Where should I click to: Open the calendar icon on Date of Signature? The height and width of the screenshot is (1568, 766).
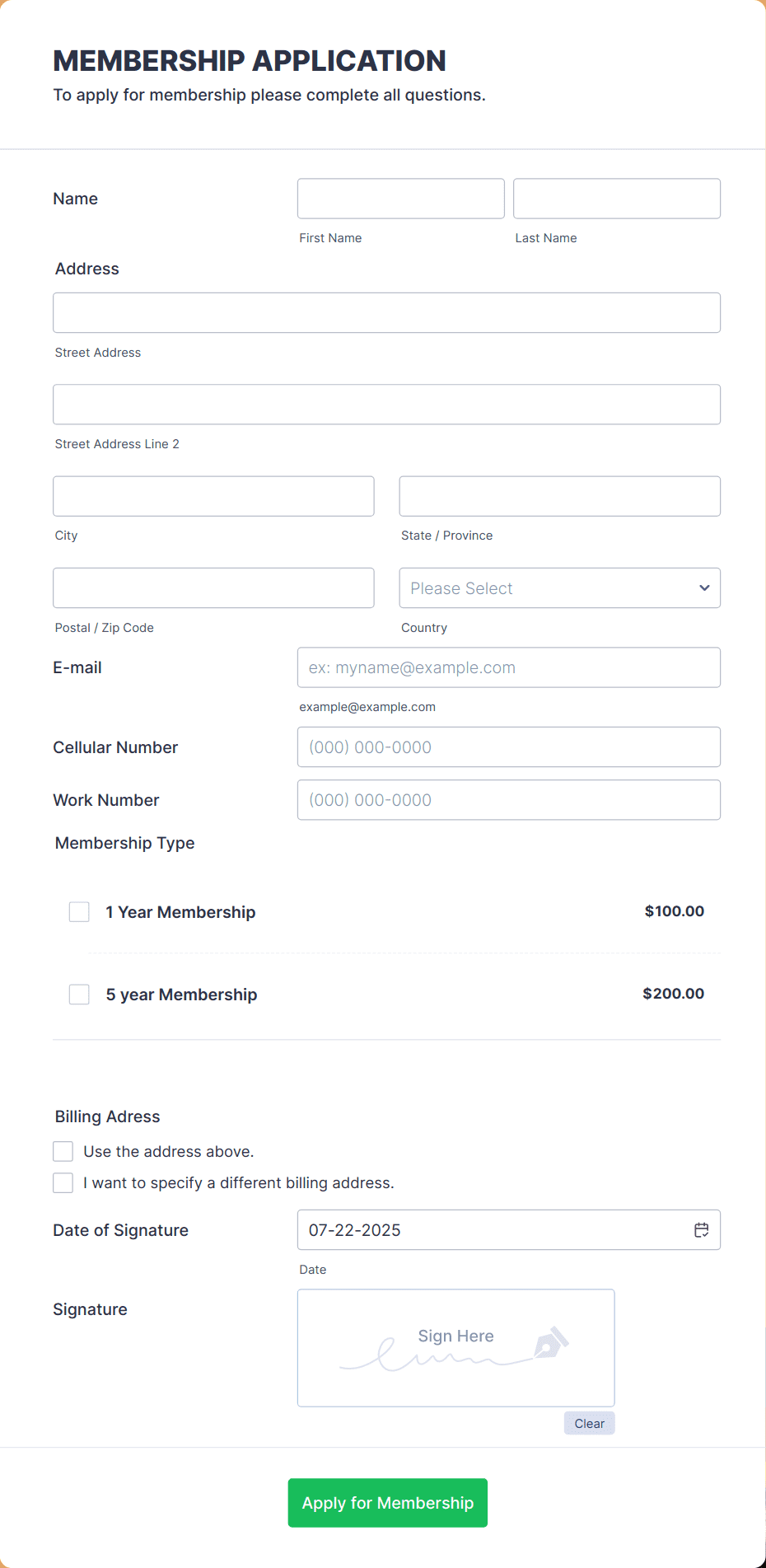pyautogui.click(x=701, y=1229)
